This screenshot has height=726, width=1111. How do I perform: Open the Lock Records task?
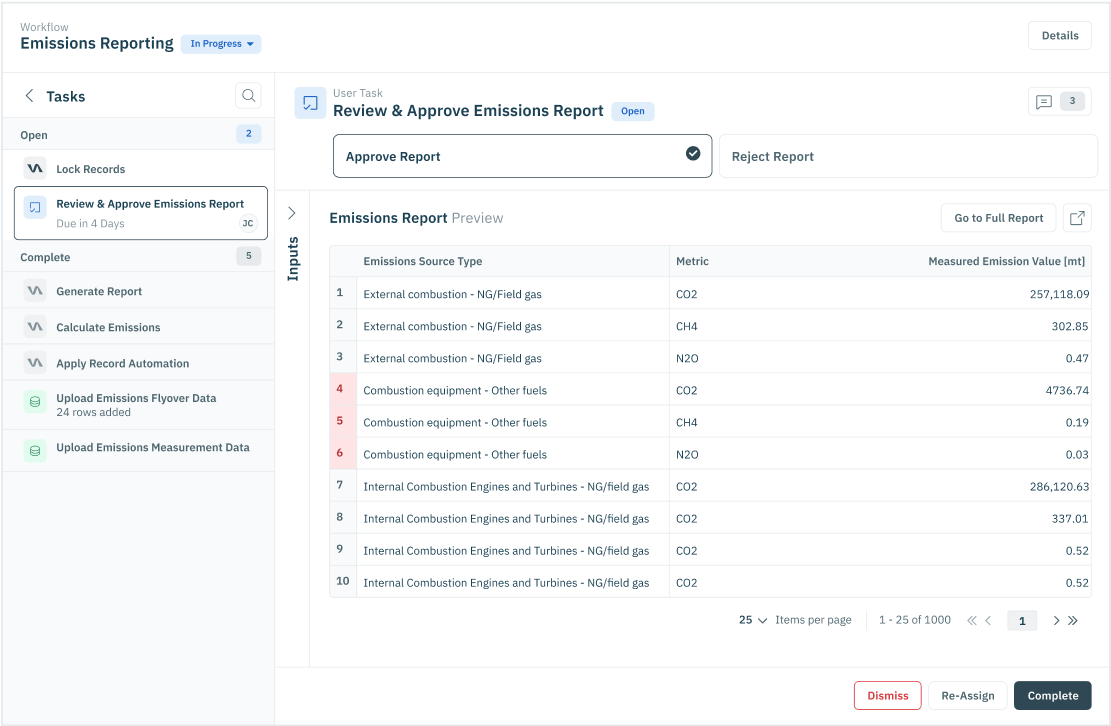(139, 169)
